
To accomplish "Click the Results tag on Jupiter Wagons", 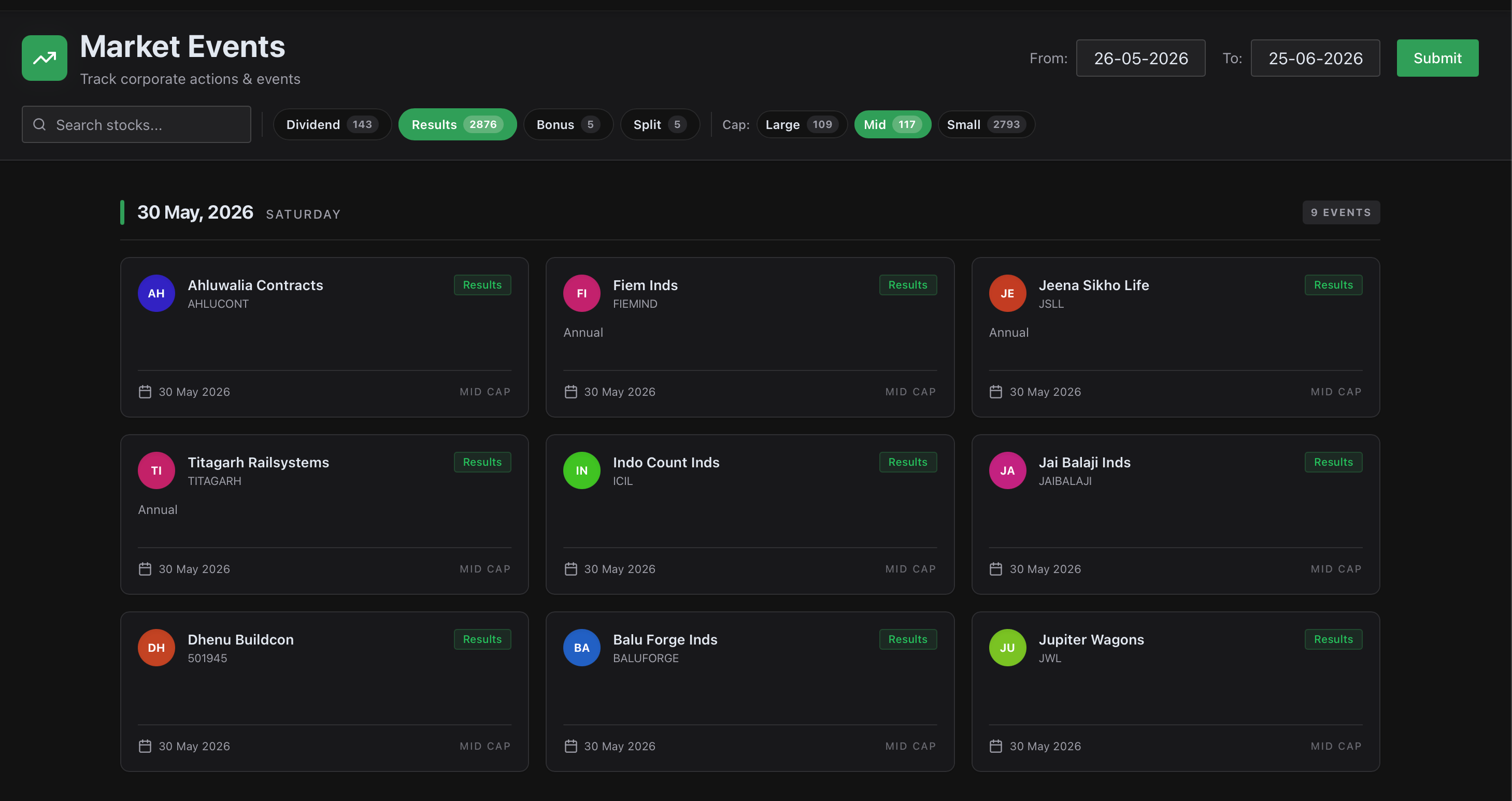I will pyautogui.click(x=1334, y=639).
